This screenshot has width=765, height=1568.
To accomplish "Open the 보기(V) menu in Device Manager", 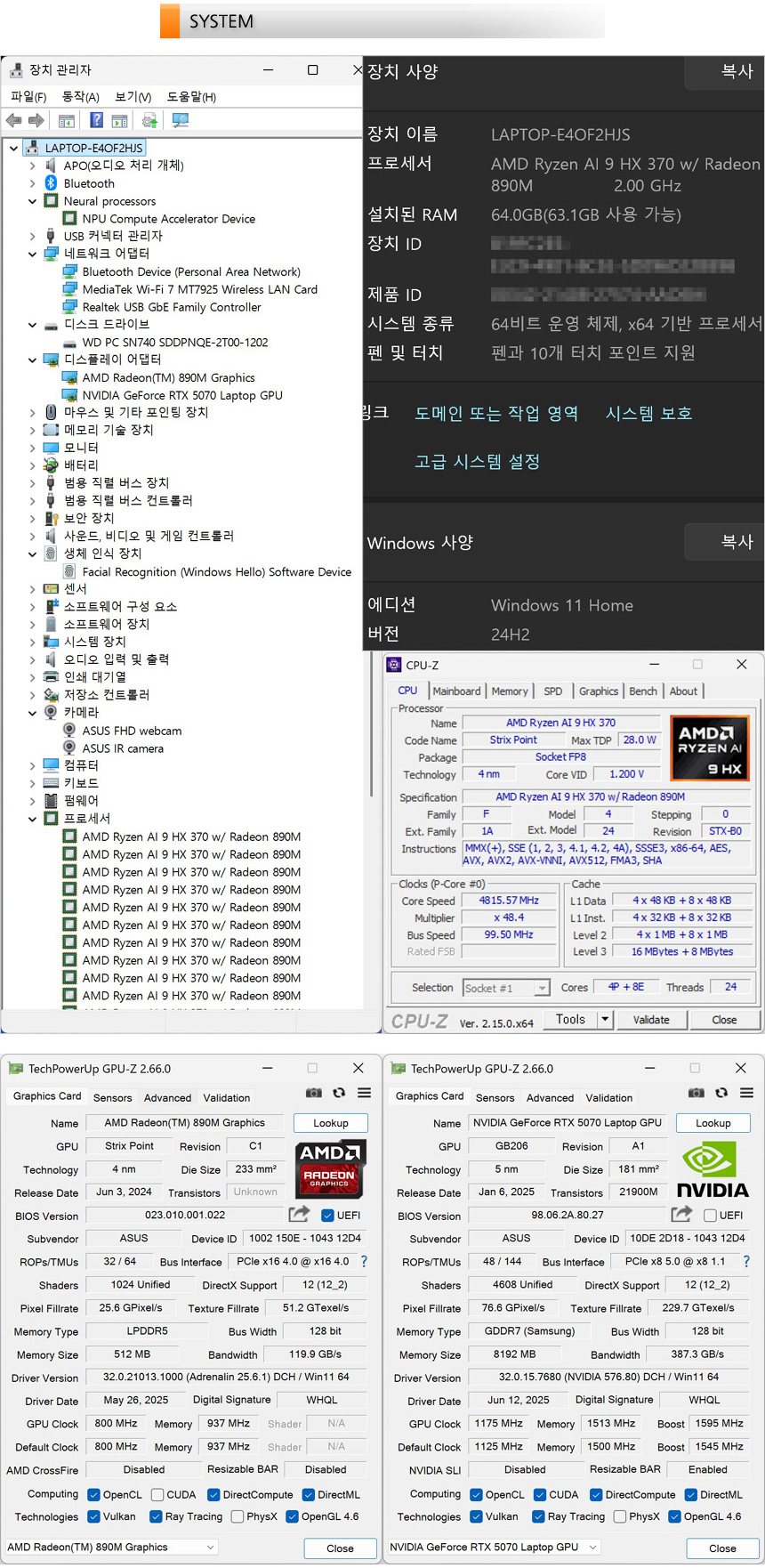I will pos(133,96).
